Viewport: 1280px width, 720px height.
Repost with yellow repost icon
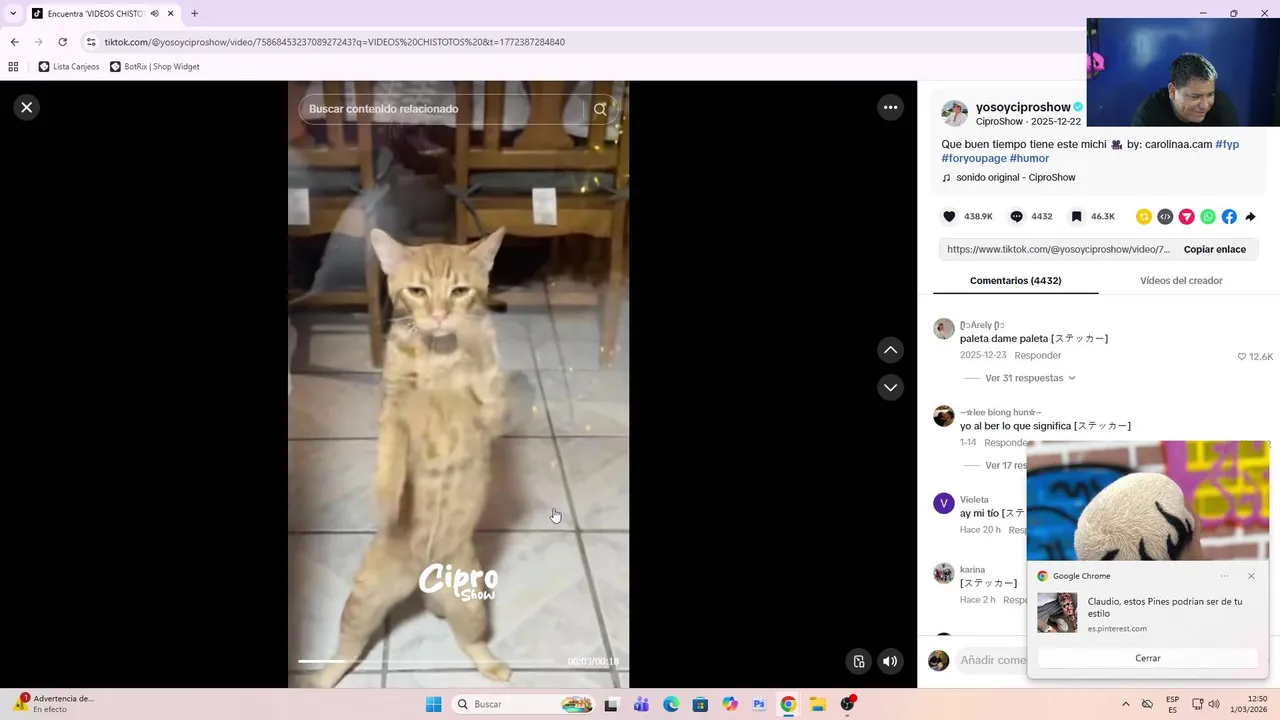point(1144,216)
